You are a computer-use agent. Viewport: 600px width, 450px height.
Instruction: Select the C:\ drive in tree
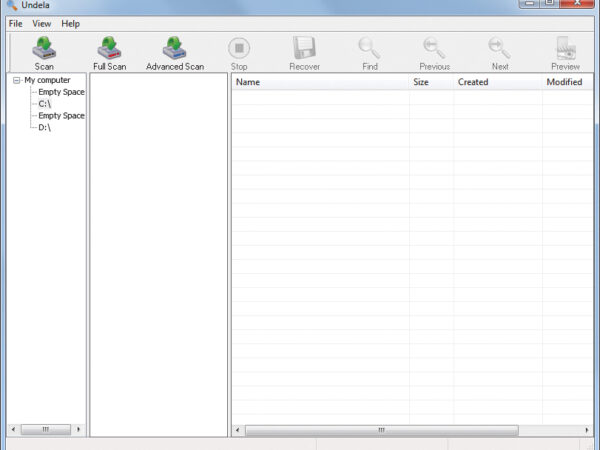pos(45,104)
